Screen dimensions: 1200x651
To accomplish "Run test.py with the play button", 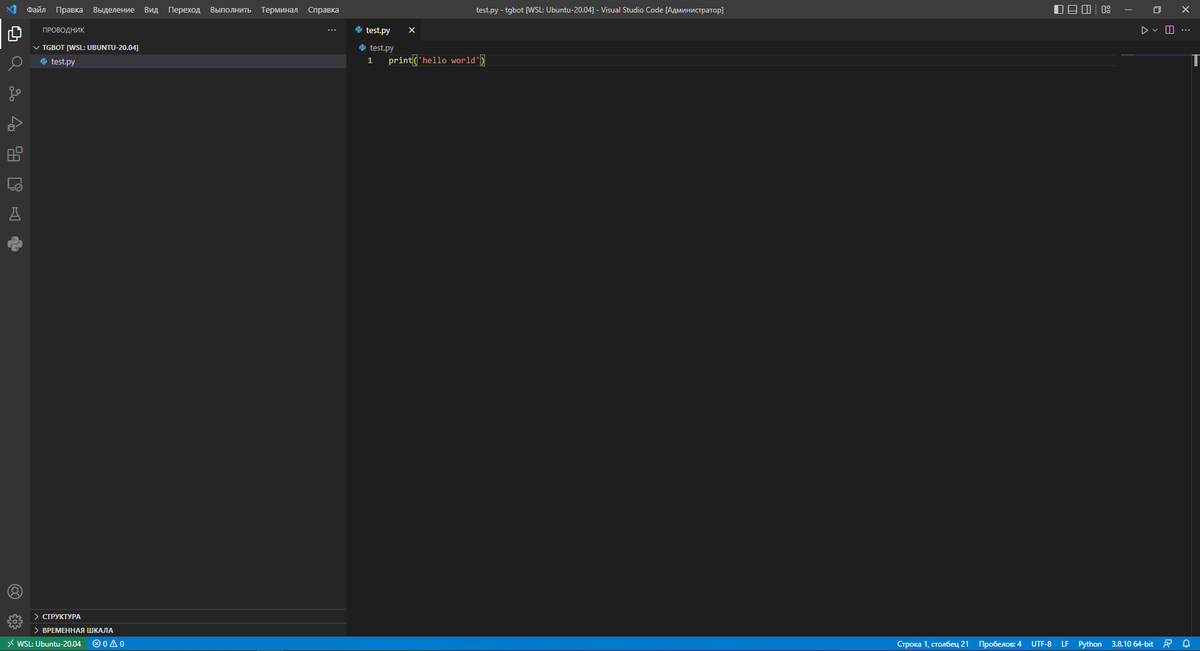I will (1142, 29).
